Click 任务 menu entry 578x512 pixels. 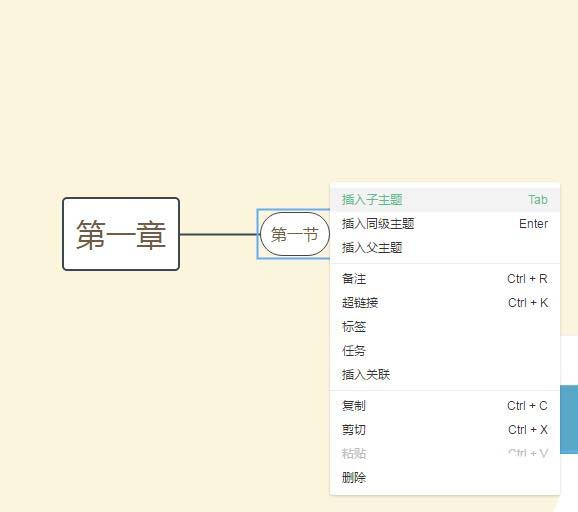(x=445, y=351)
